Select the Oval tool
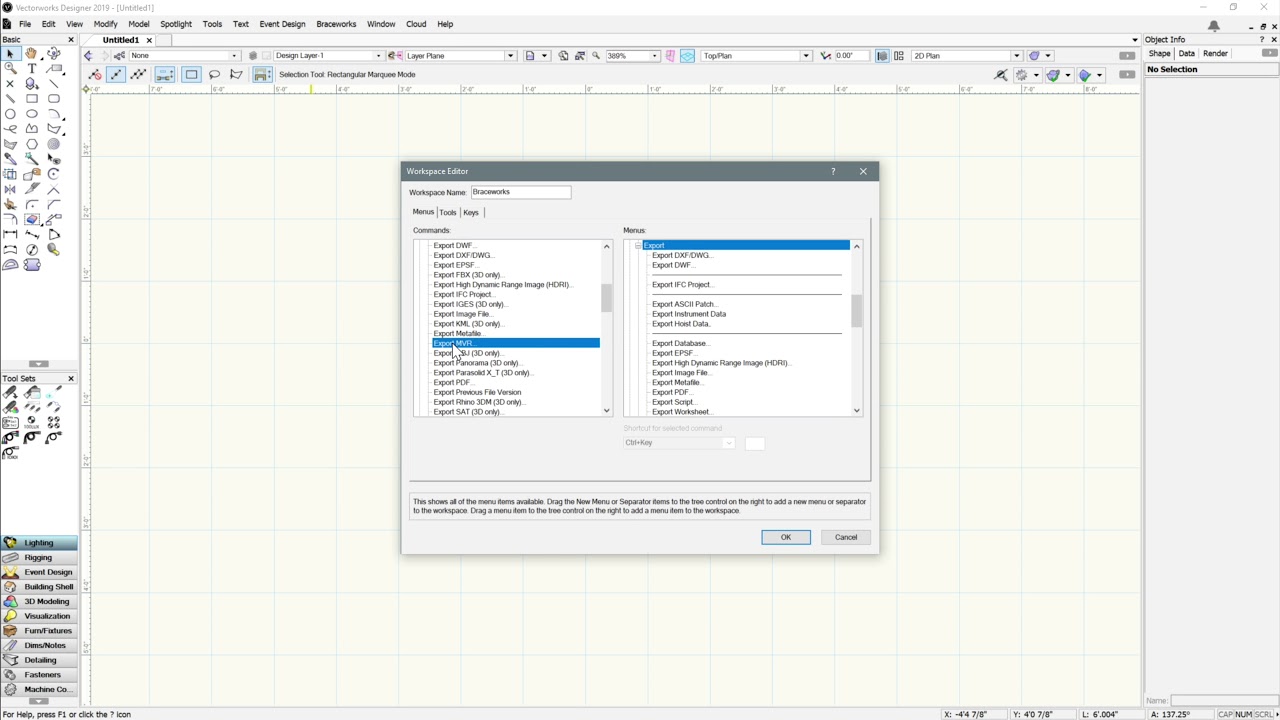Image resolution: width=1280 pixels, height=720 pixels. [32, 114]
